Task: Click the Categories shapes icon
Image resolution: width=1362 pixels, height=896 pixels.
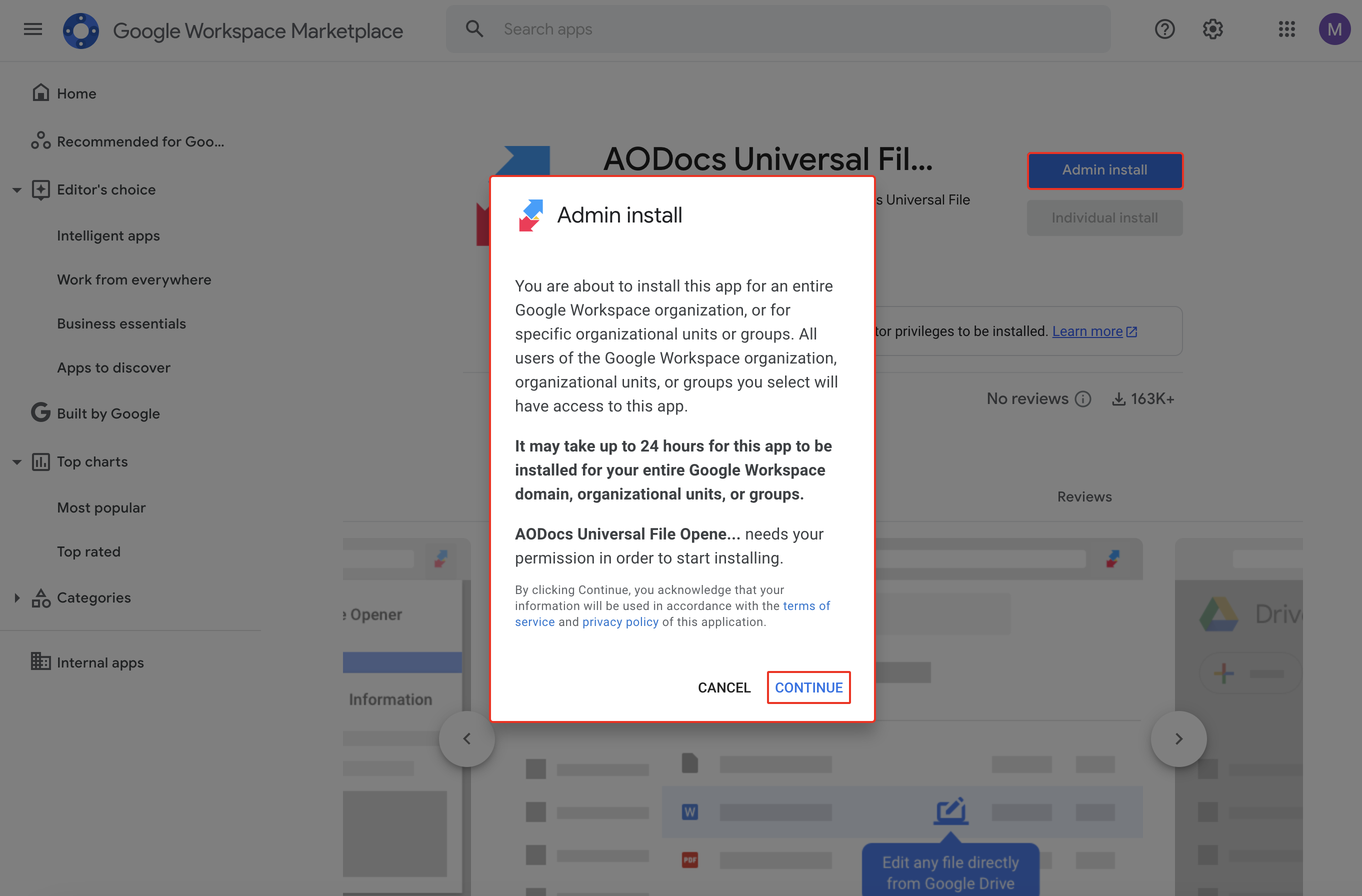Action: click(x=40, y=598)
